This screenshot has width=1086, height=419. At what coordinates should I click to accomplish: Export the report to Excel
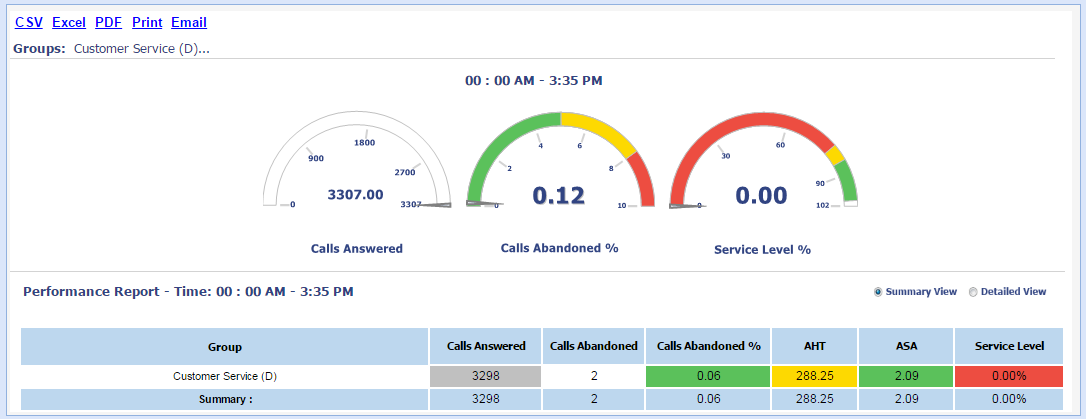(x=68, y=22)
